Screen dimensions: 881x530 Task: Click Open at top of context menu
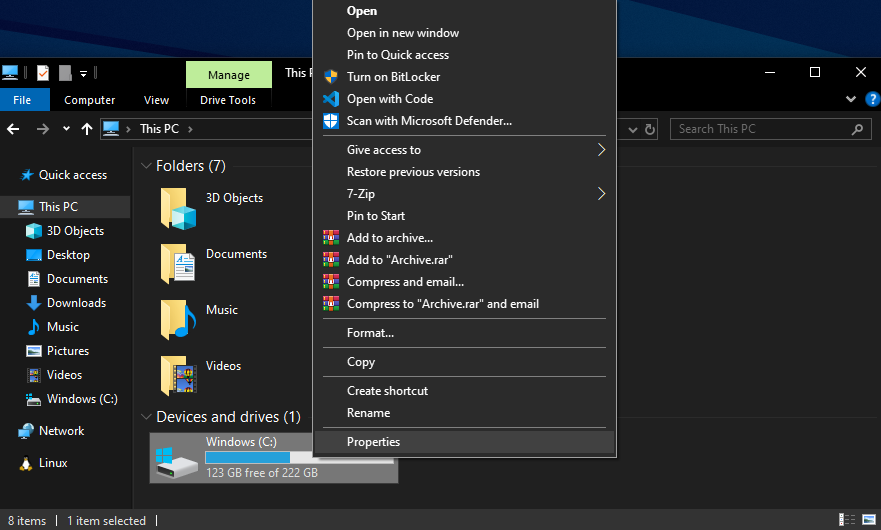click(x=464, y=11)
